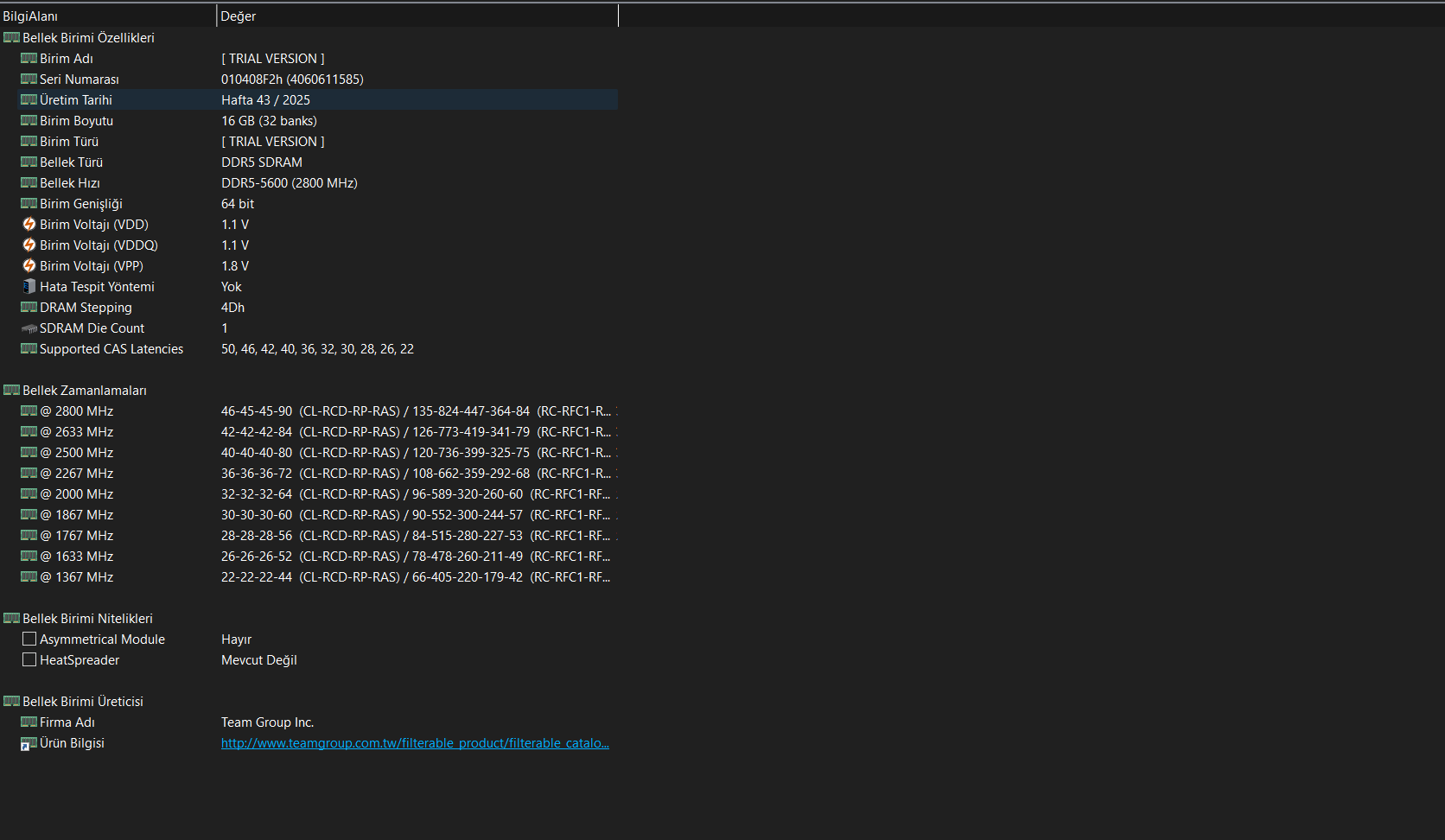Open the teamgroup.com.tw product link
This screenshot has height=840, width=1445.
pos(415,743)
